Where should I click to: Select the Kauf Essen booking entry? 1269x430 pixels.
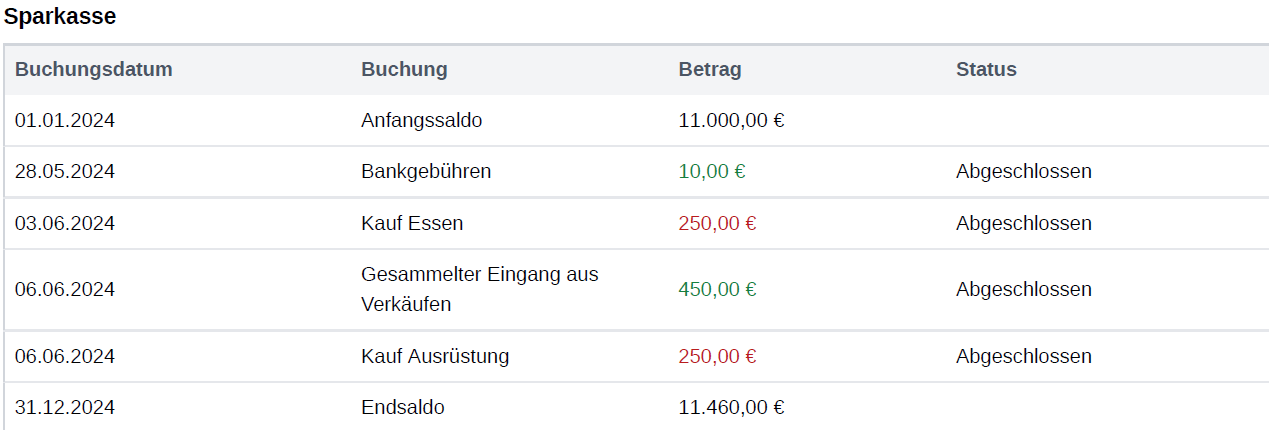pos(412,224)
